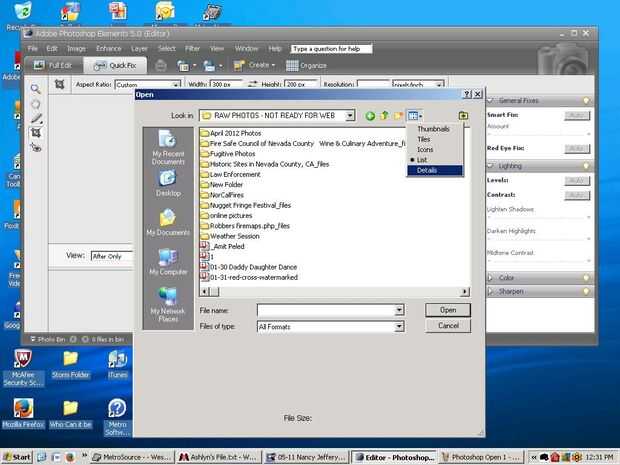This screenshot has width=620, height=465.
Task: Cancel the Open dialog
Action: point(448,326)
